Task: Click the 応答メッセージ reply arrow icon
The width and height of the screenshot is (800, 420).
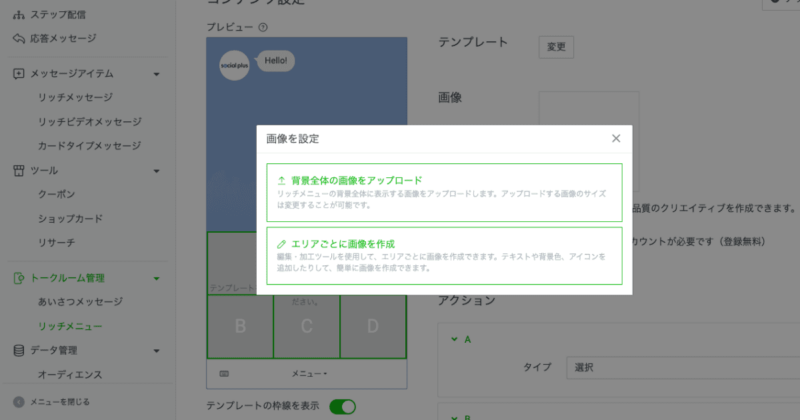Action: (19, 39)
